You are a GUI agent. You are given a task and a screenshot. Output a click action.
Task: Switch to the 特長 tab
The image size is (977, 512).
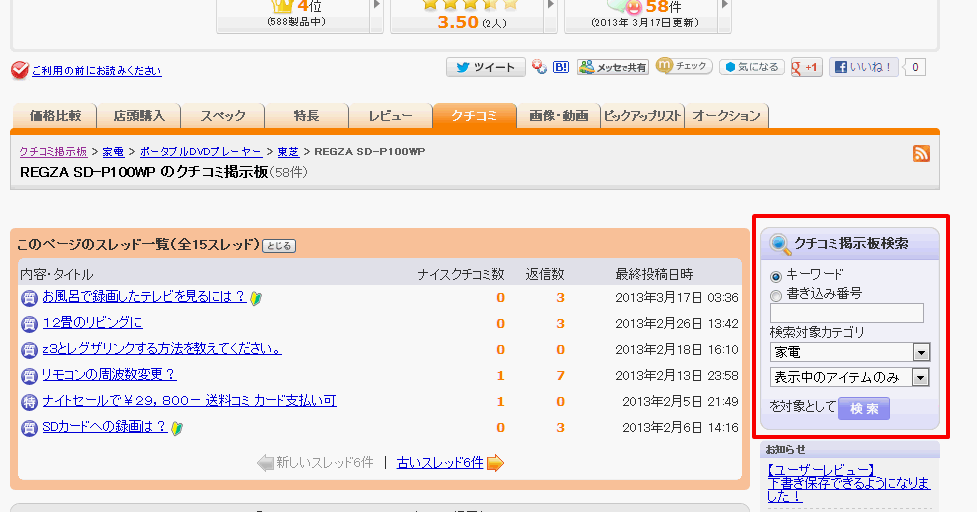click(x=307, y=116)
